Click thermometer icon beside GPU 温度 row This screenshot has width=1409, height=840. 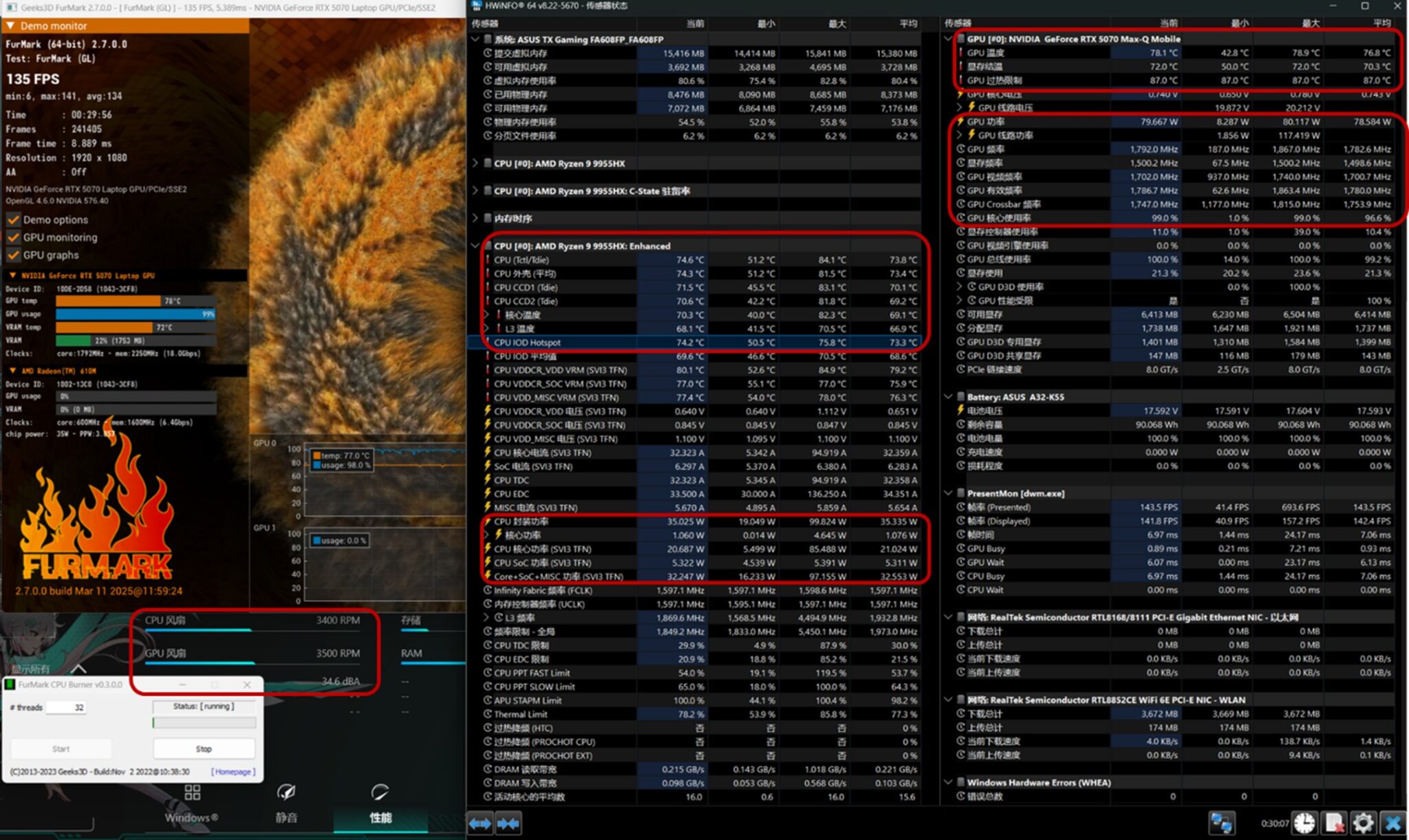960,53
